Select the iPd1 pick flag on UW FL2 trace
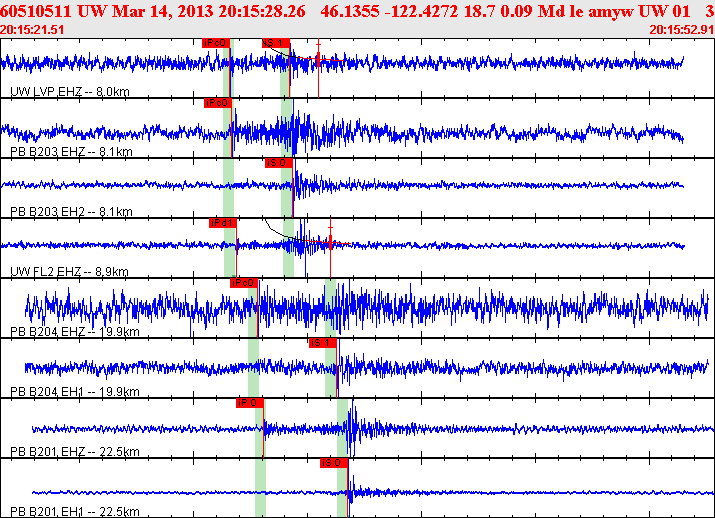 [223, 223]
